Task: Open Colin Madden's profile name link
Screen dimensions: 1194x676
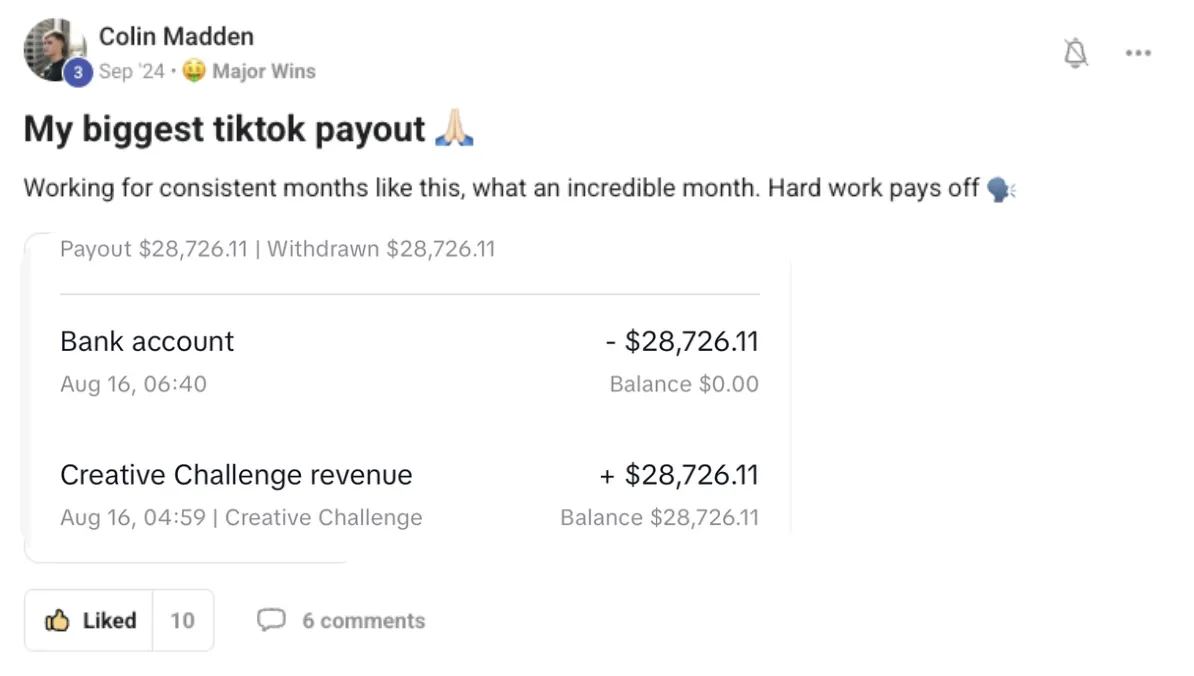Action: tap(176, 36)
